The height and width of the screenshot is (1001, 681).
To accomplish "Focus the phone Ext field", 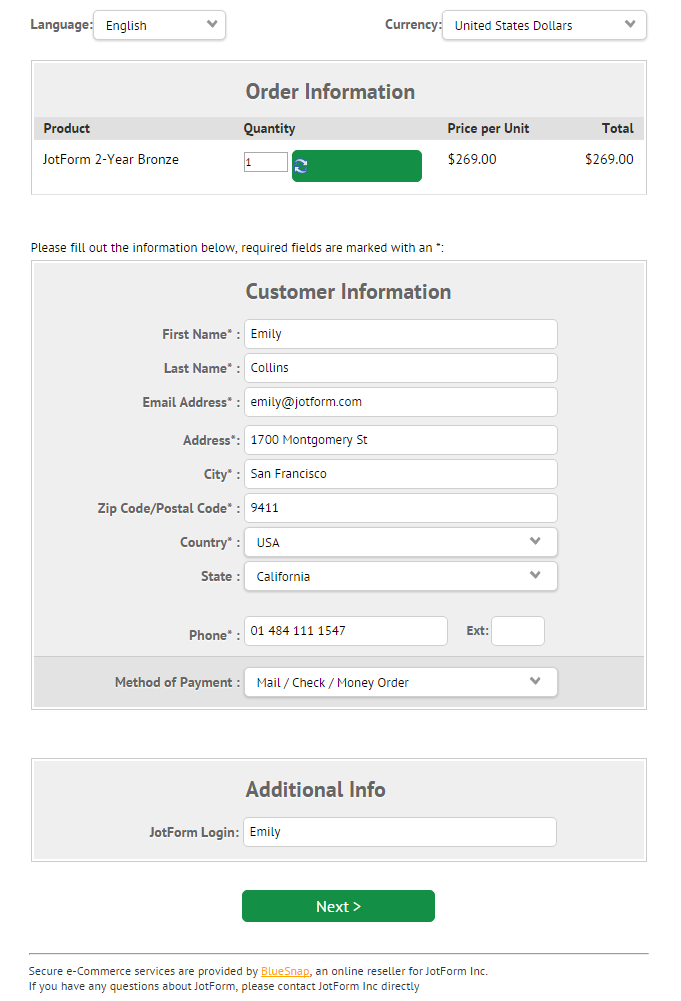I will click(x=518, y=631).
